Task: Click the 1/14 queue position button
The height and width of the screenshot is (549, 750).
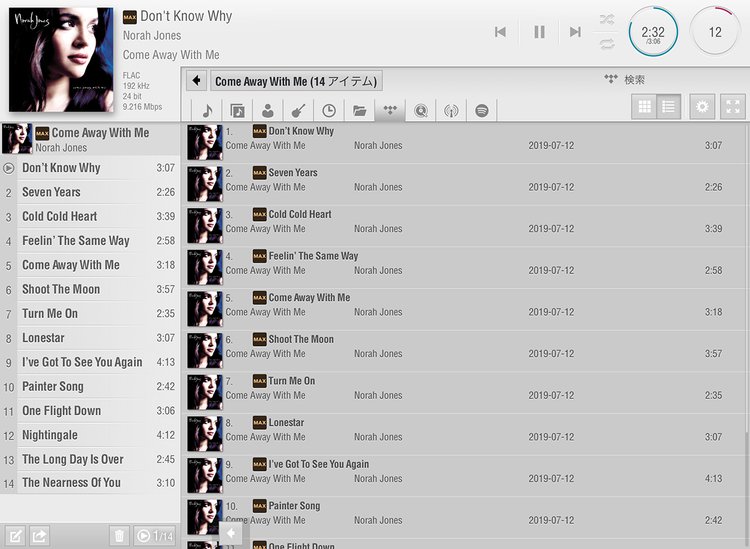Action: point(154,536)
